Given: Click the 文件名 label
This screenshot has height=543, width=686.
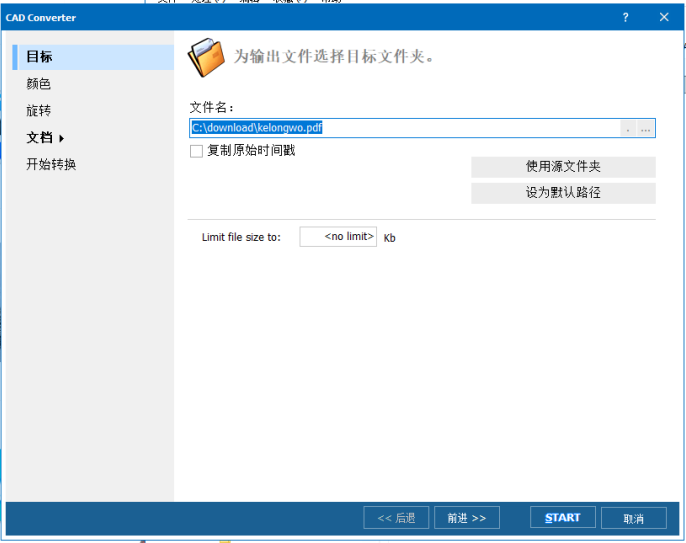Looking at the screenshot, I should point(212,107).
